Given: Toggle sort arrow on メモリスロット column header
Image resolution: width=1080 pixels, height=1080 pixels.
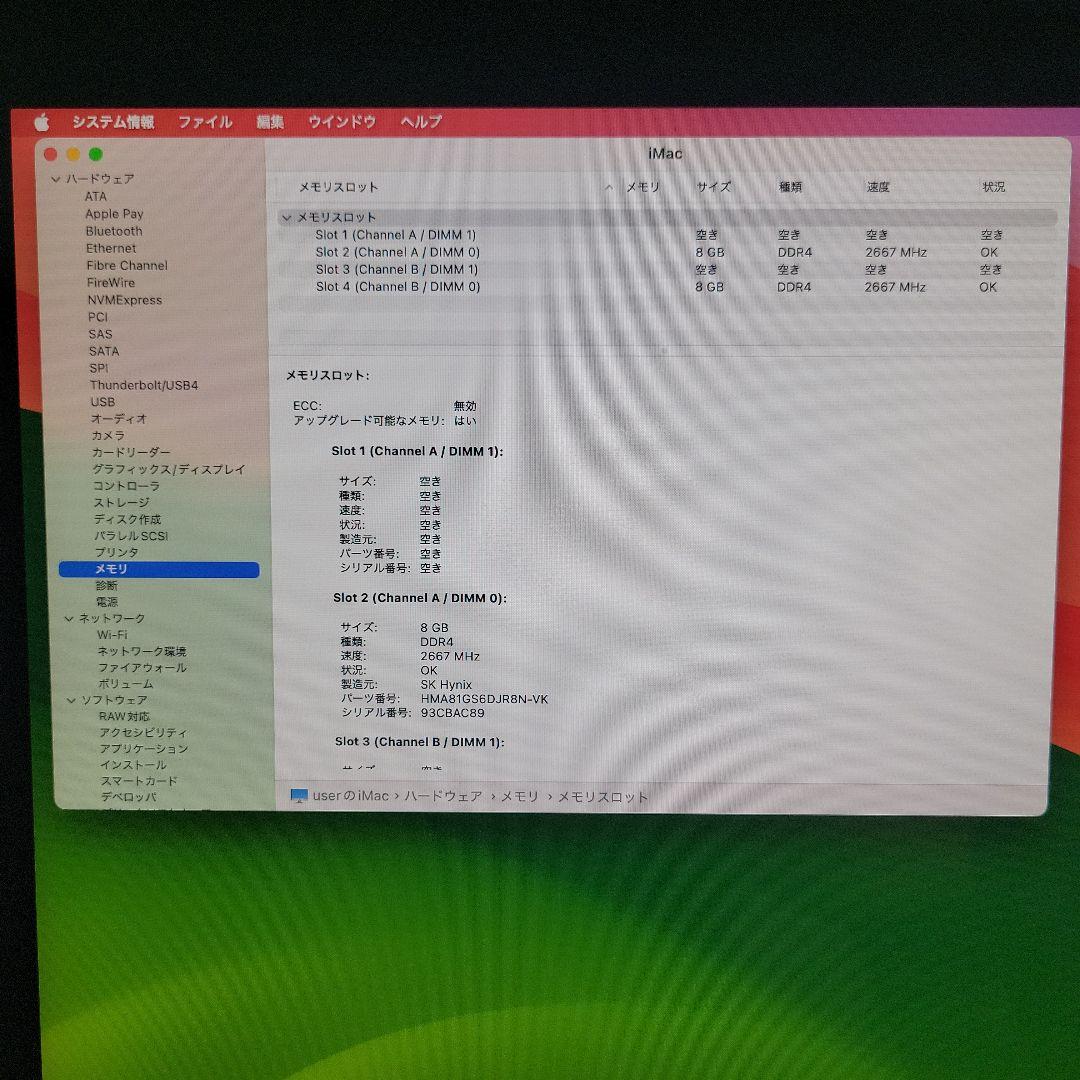Looking at the screenshot, I should tap(609, 187).
